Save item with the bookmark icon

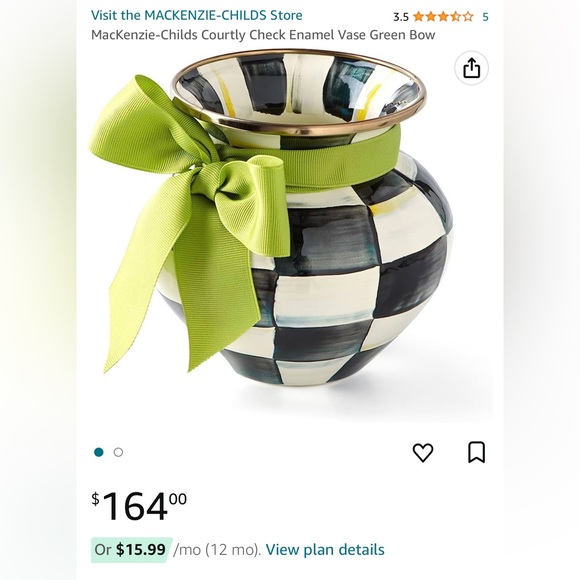point(476,452)
